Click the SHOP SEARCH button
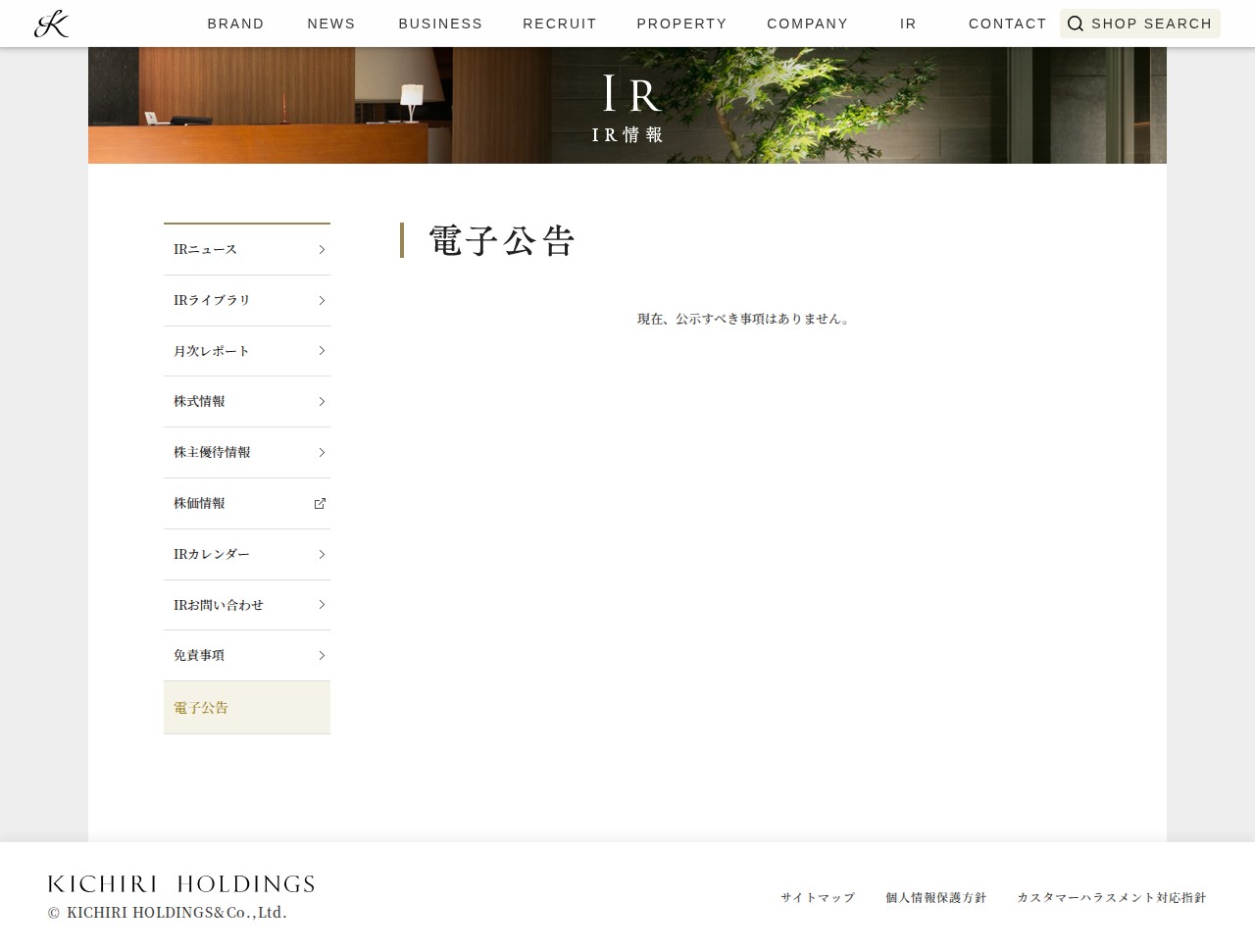The width and height of the screenshot is (1255, 952). [1139, 24]
